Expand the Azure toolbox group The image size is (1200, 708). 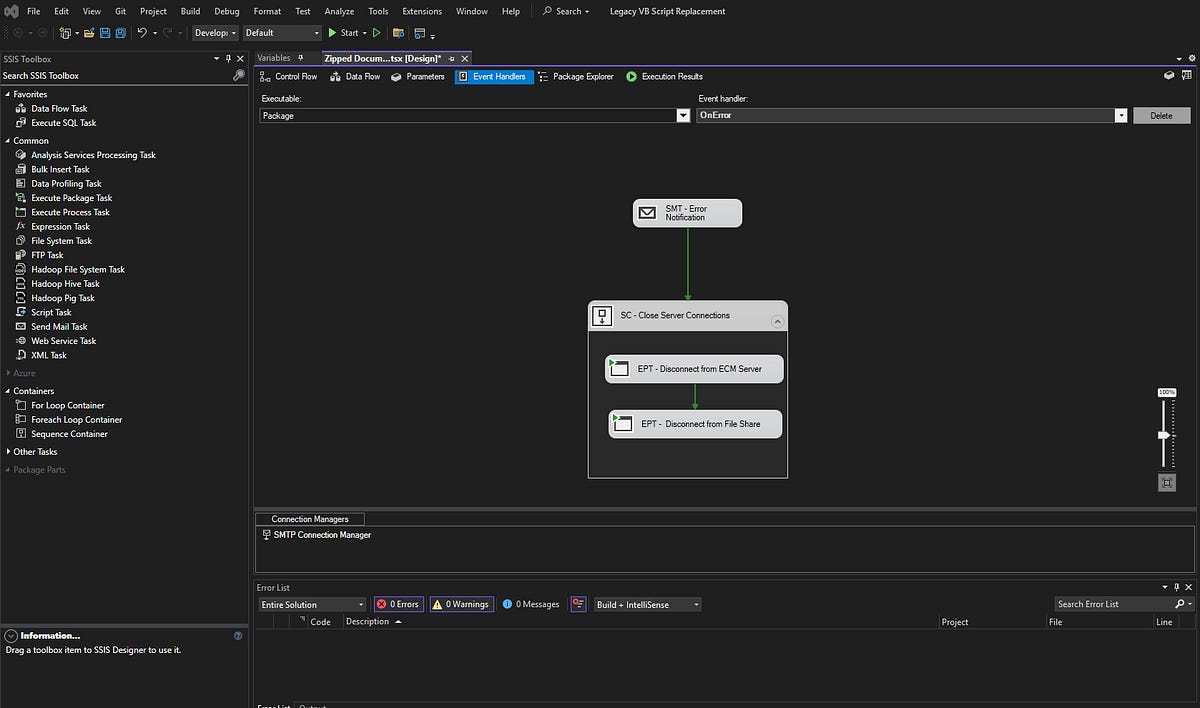(7, 373)
